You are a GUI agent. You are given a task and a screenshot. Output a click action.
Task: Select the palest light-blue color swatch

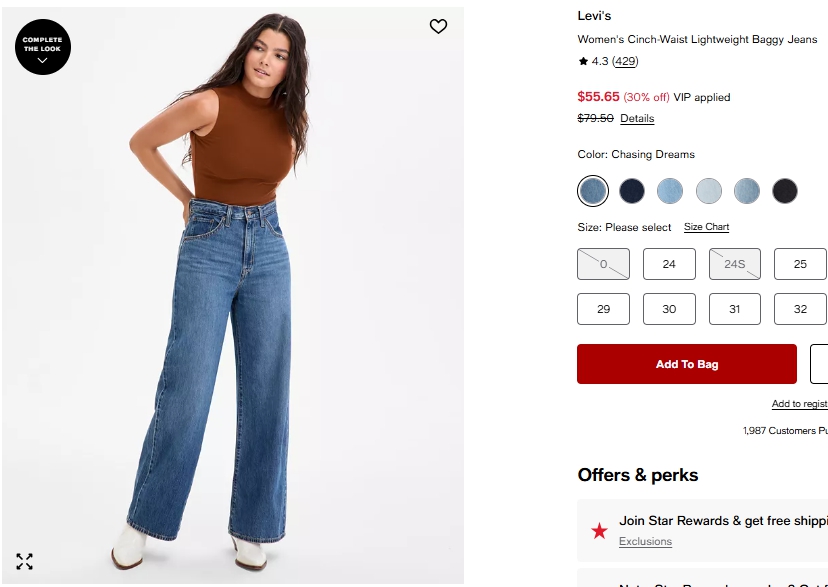(708, 191)
